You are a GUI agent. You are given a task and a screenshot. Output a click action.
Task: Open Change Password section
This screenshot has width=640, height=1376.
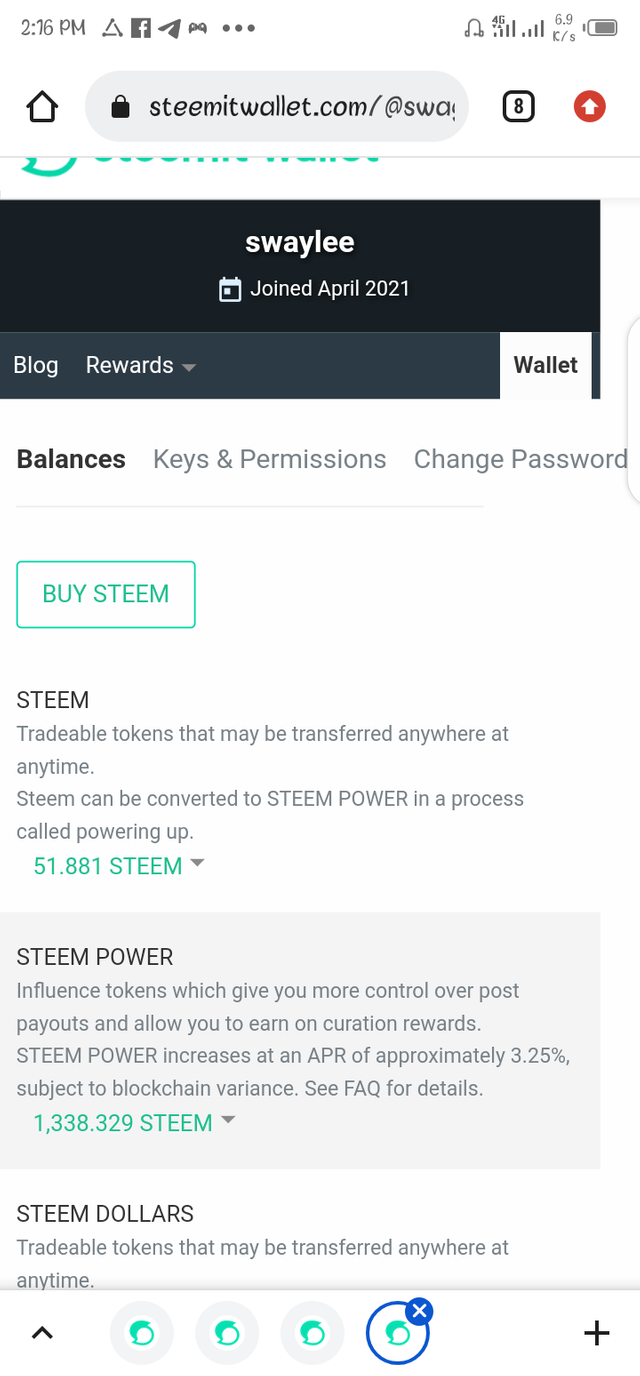[521, 459]
